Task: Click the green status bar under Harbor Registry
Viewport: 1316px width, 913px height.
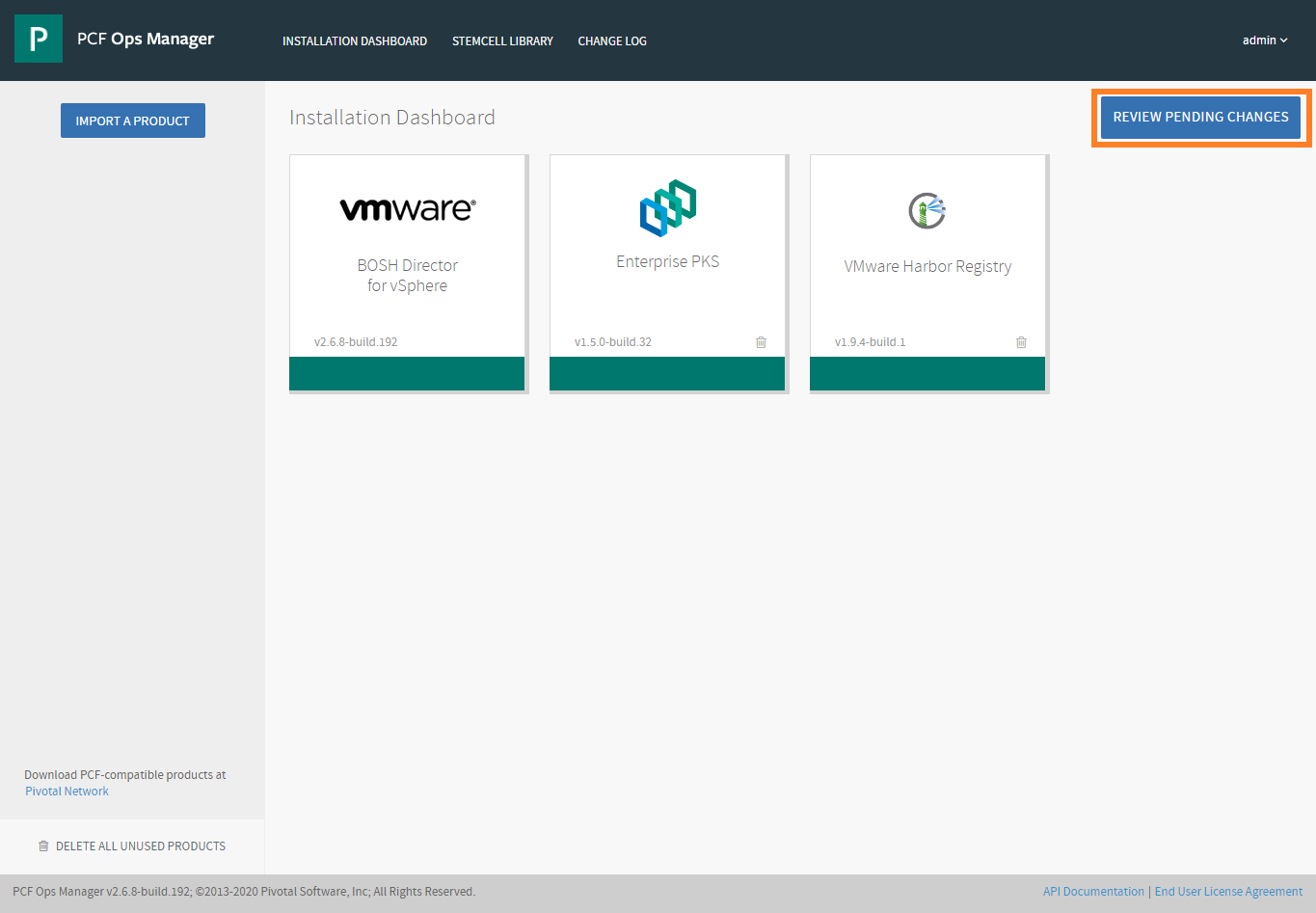Action: (x=927, y=373)
